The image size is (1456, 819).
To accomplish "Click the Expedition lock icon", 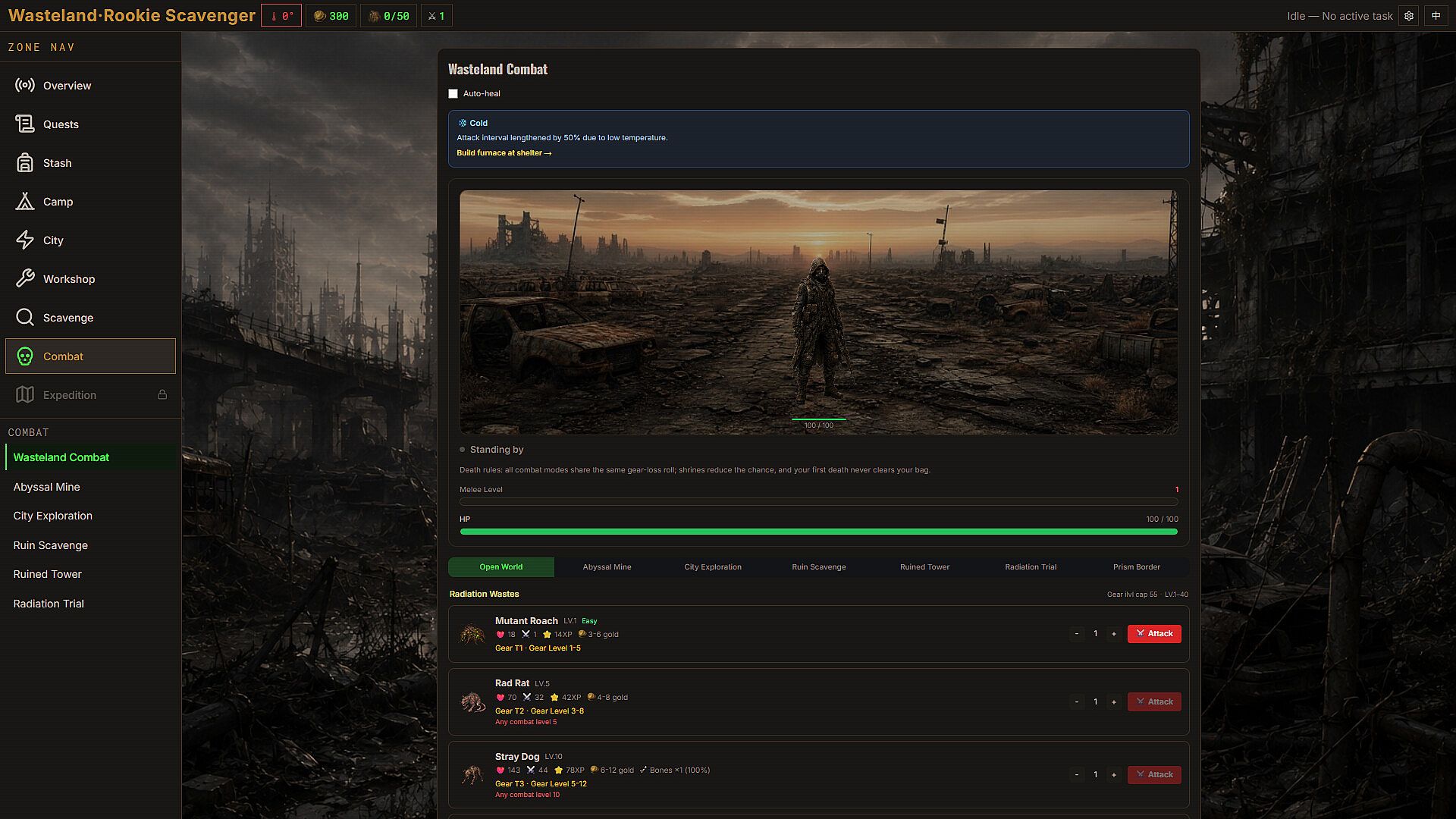I will coord(162,395).
